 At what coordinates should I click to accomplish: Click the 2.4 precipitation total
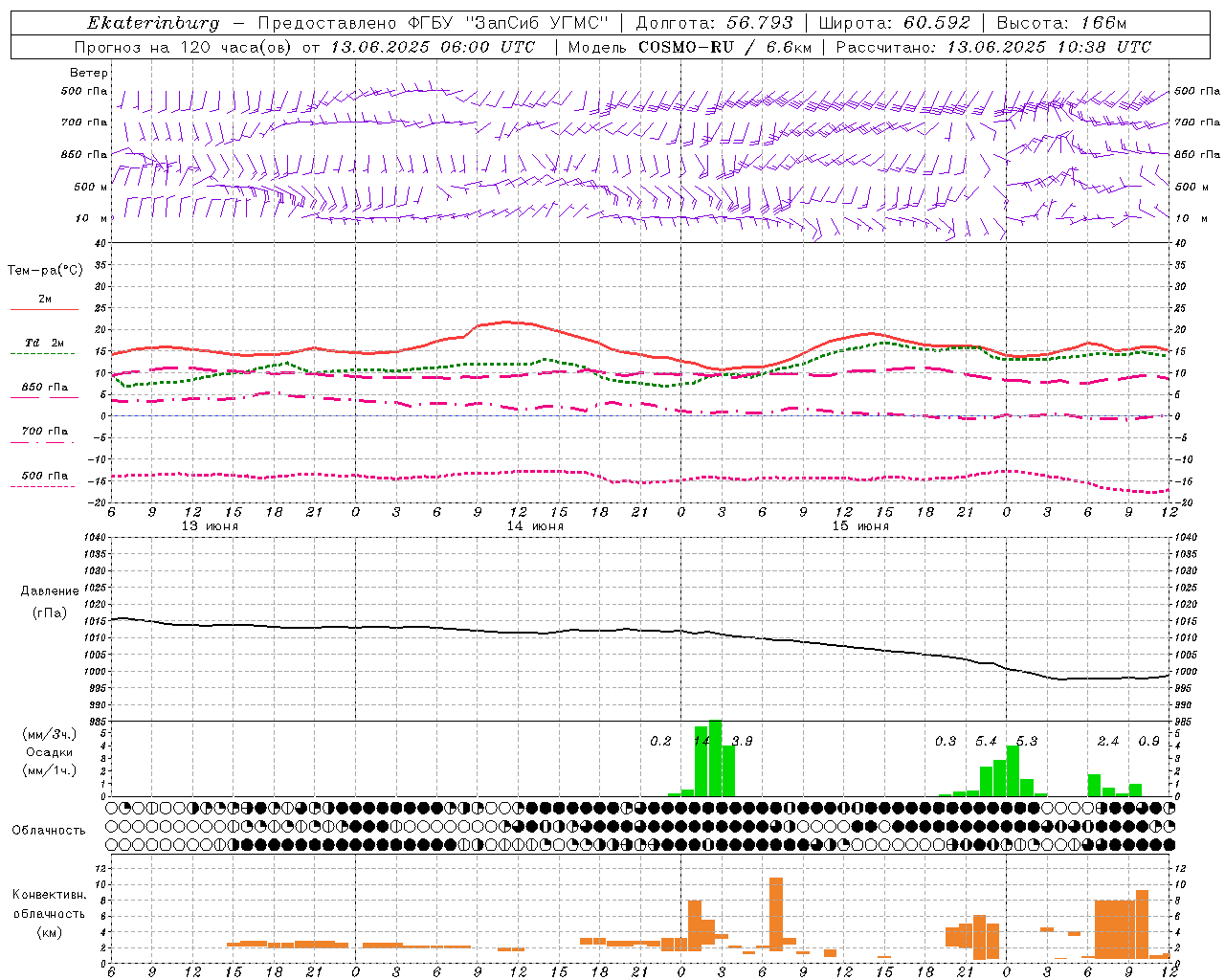click(x=1108, y=742)
